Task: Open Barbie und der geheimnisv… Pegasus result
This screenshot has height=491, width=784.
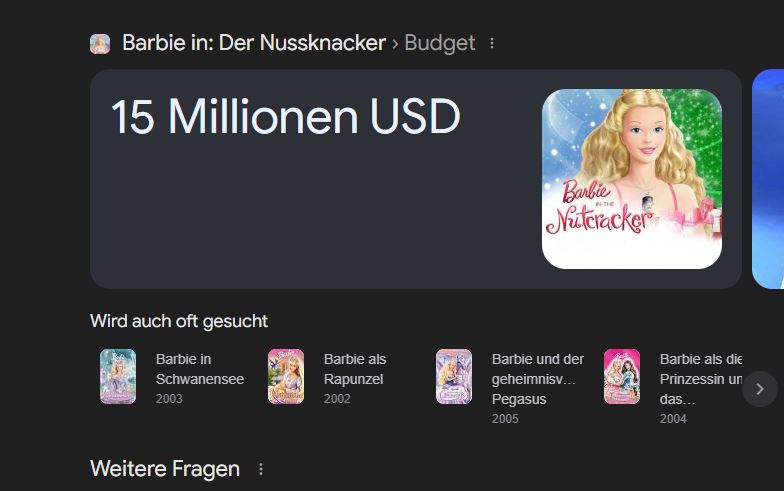Action: pyautogui.click(x=510, y=388)
